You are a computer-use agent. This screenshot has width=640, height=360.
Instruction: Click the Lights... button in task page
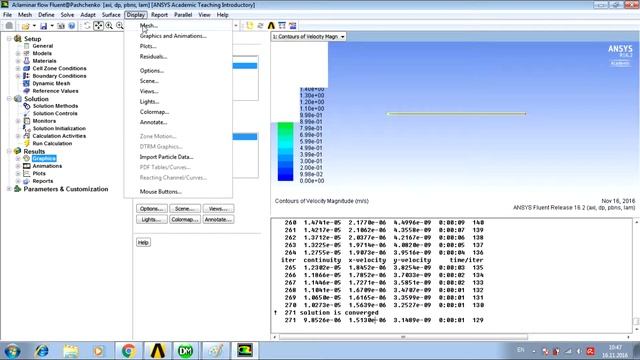click(151, 220)
